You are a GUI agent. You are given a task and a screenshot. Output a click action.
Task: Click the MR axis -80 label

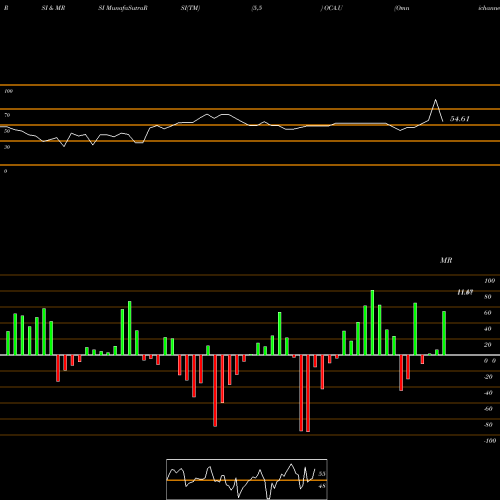point(488,425)
